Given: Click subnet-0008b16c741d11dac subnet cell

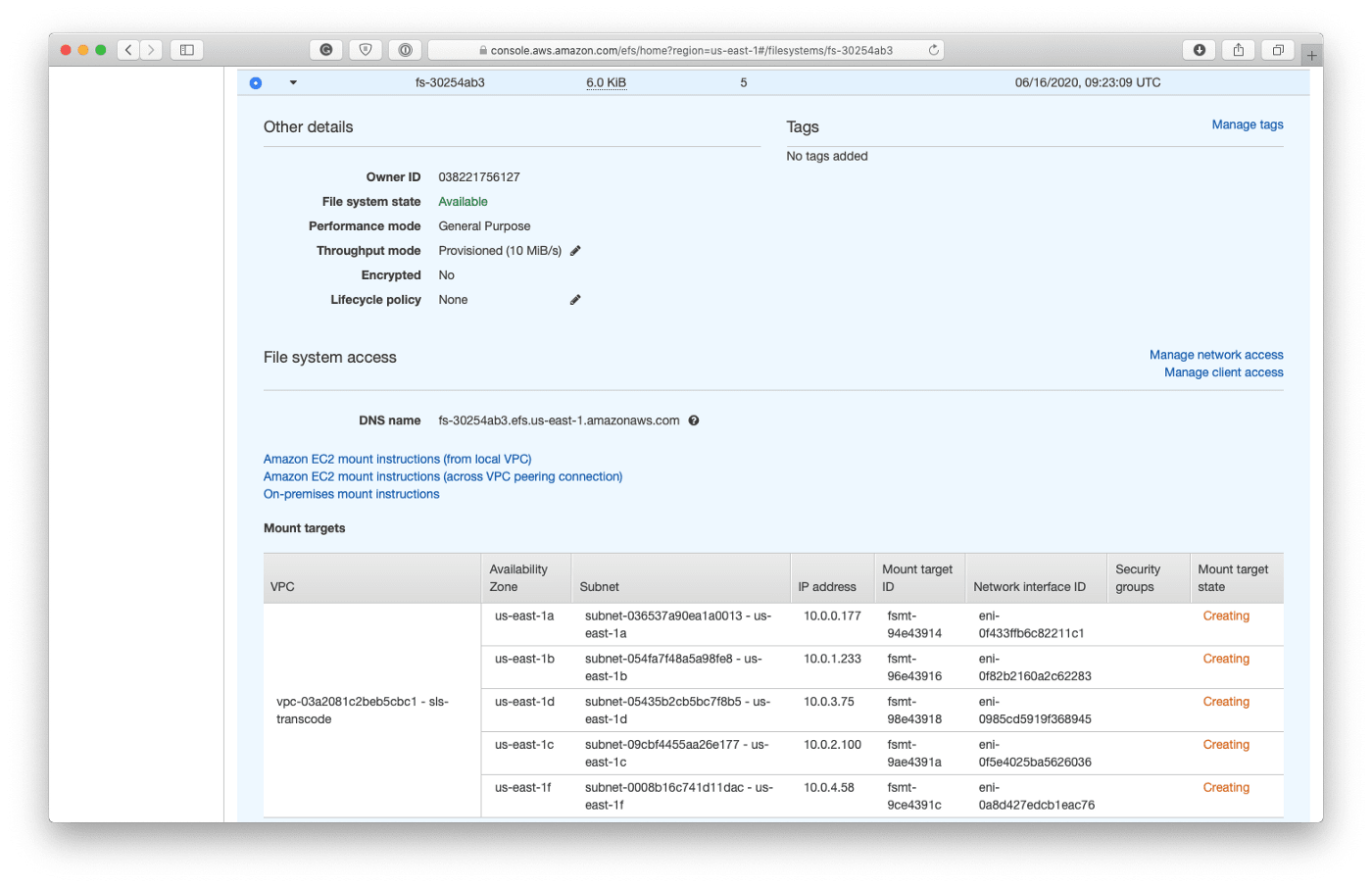Looking at the screenshot, I should [x=679, y=798].
